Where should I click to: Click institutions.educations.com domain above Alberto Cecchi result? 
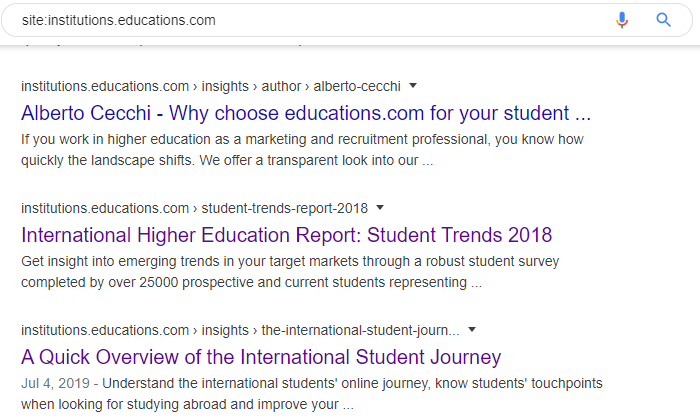(x=105, y=86)
